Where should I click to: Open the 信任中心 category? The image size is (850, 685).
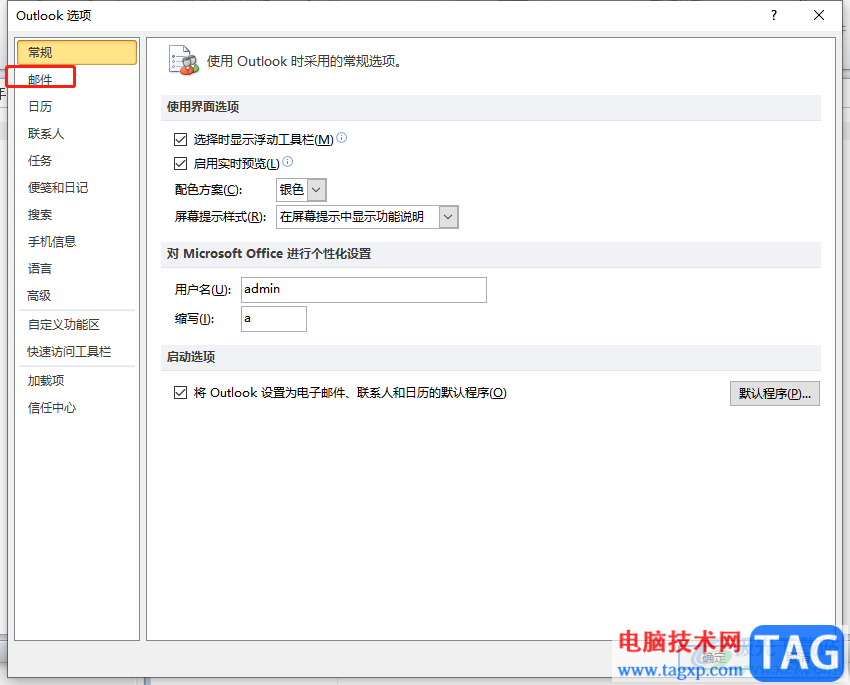pyautogui.click(x=76, y=408)
